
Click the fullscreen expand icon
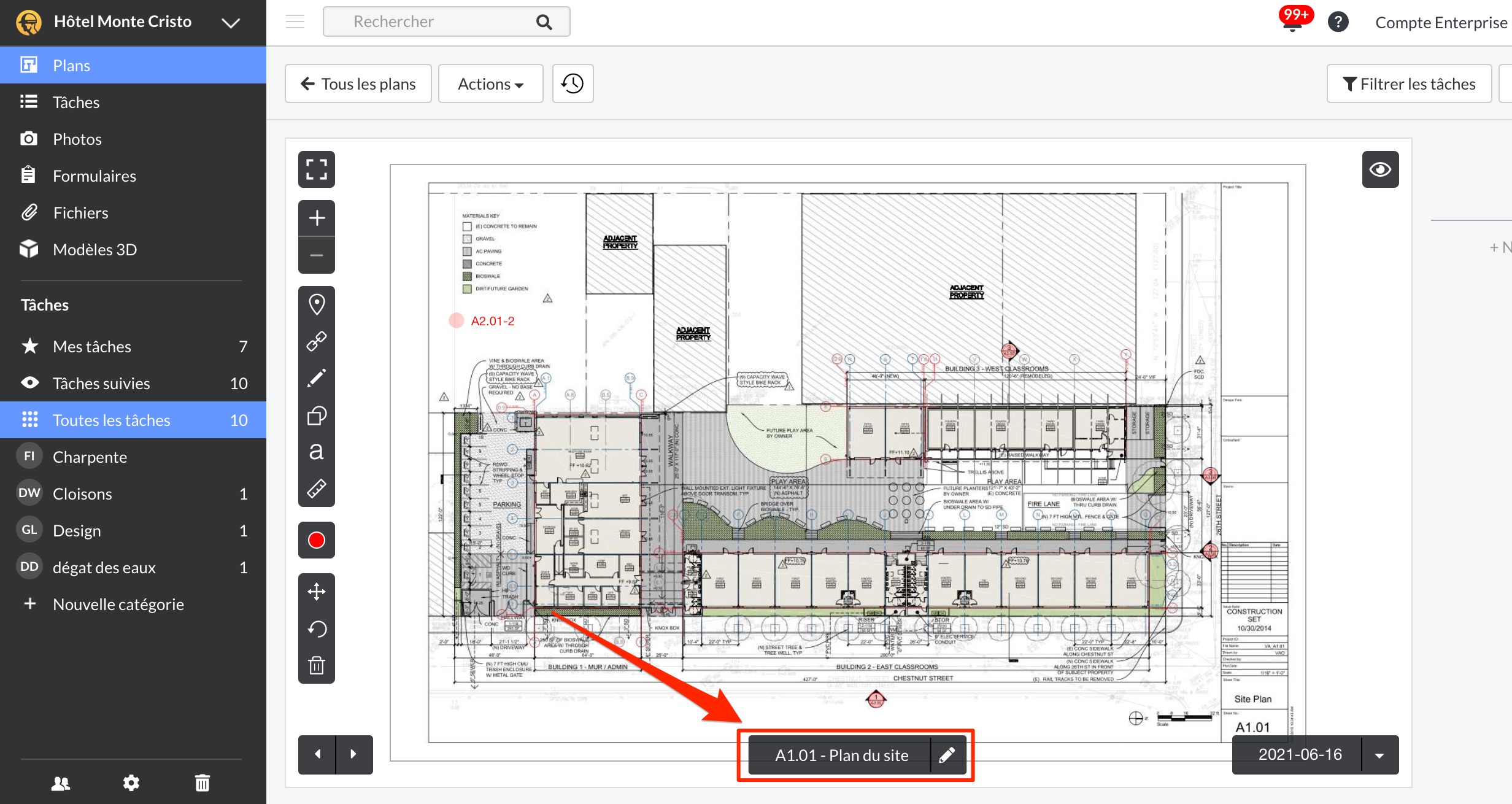317,169
